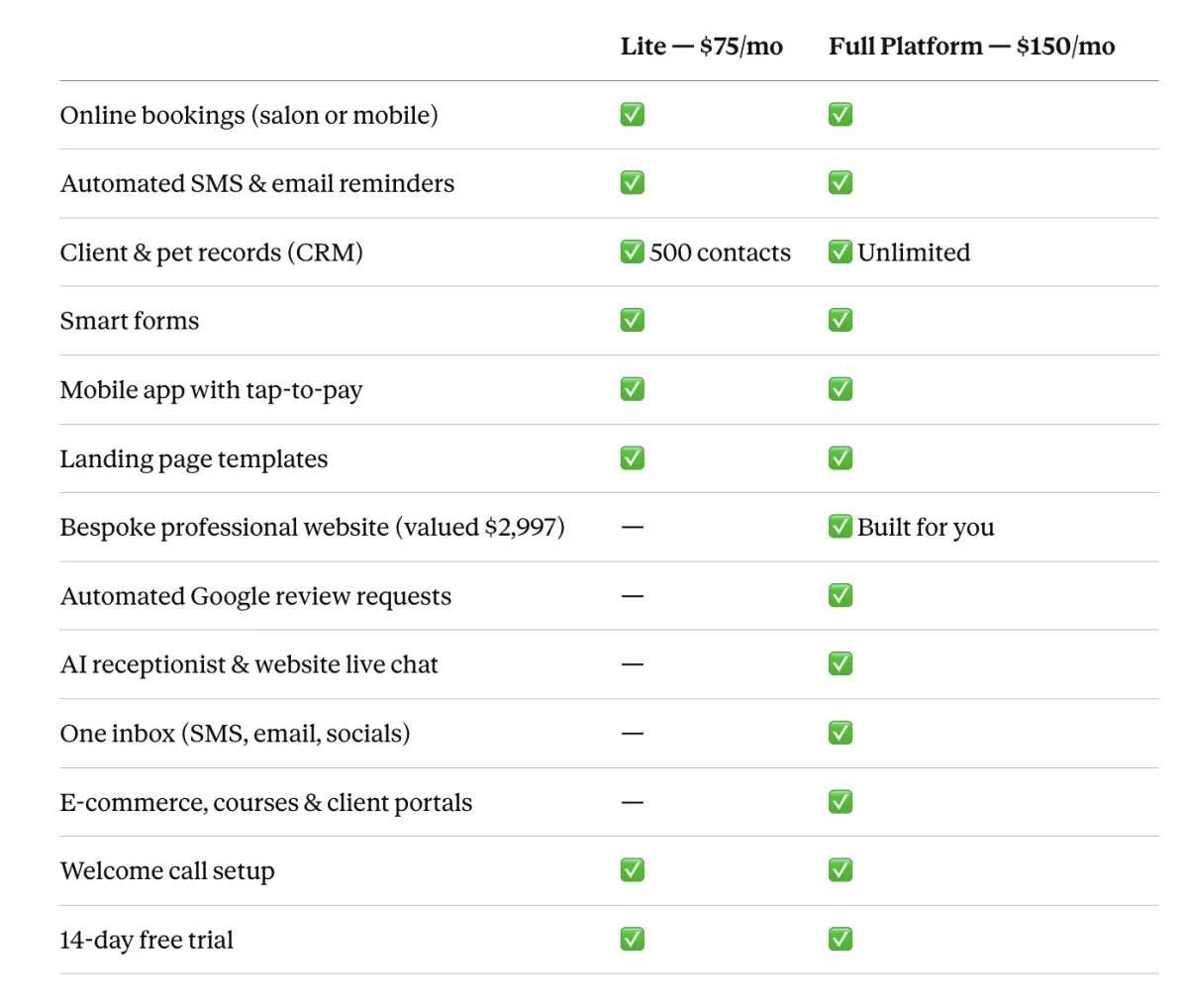Click the Lite checkmark for 14-day free trial
This screenshot has width=1188, height=1008.
(x=633, y=938)
